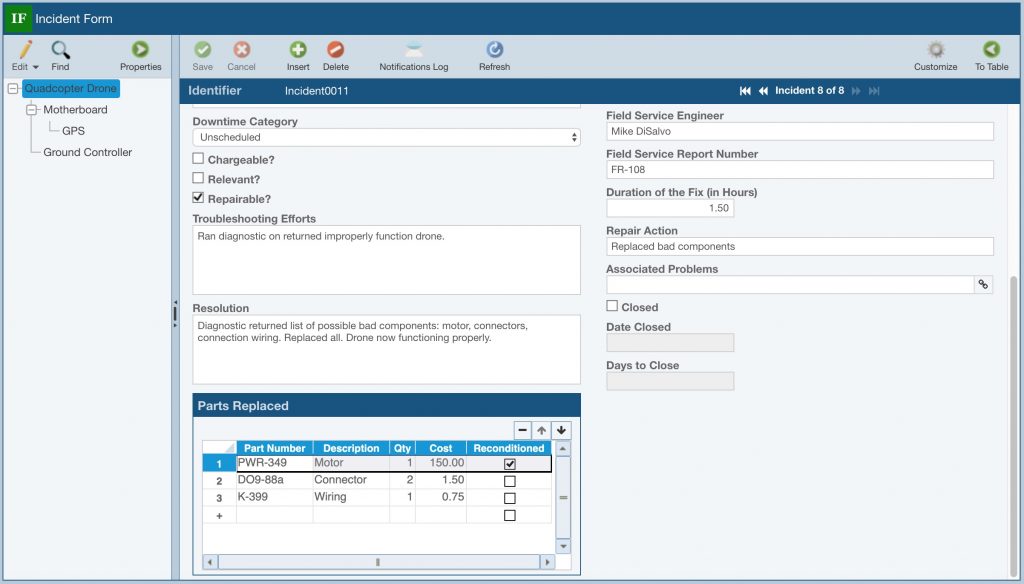Select GPS in the tree
This screenshot has width=1024, height=584.
(73, 131)
